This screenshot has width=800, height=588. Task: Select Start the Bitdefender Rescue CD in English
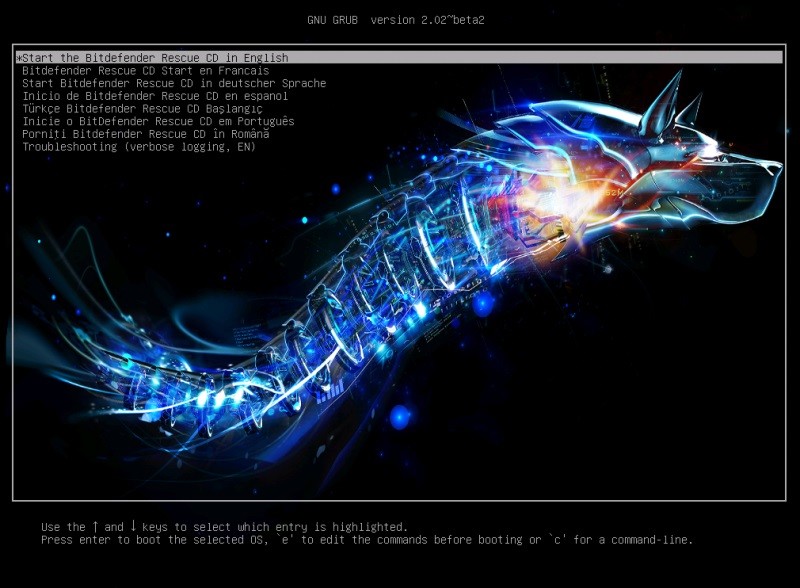(x=399, y=58)
